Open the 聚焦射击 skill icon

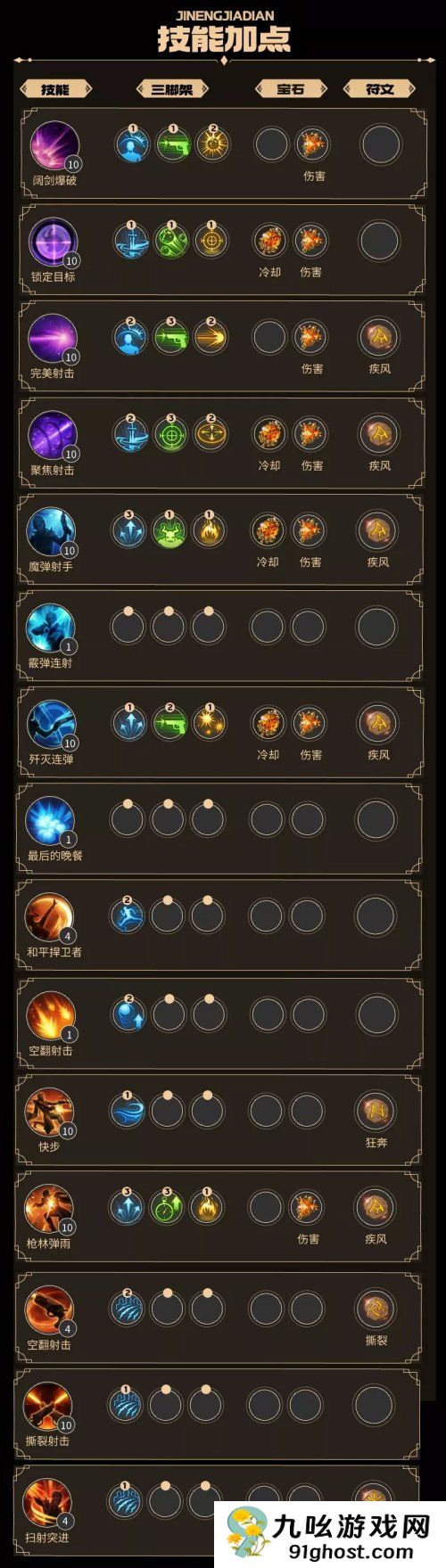point(53,435)
